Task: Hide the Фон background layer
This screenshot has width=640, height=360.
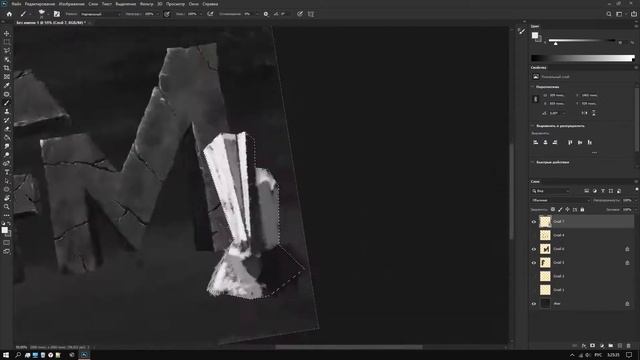Action: (533, 304)
